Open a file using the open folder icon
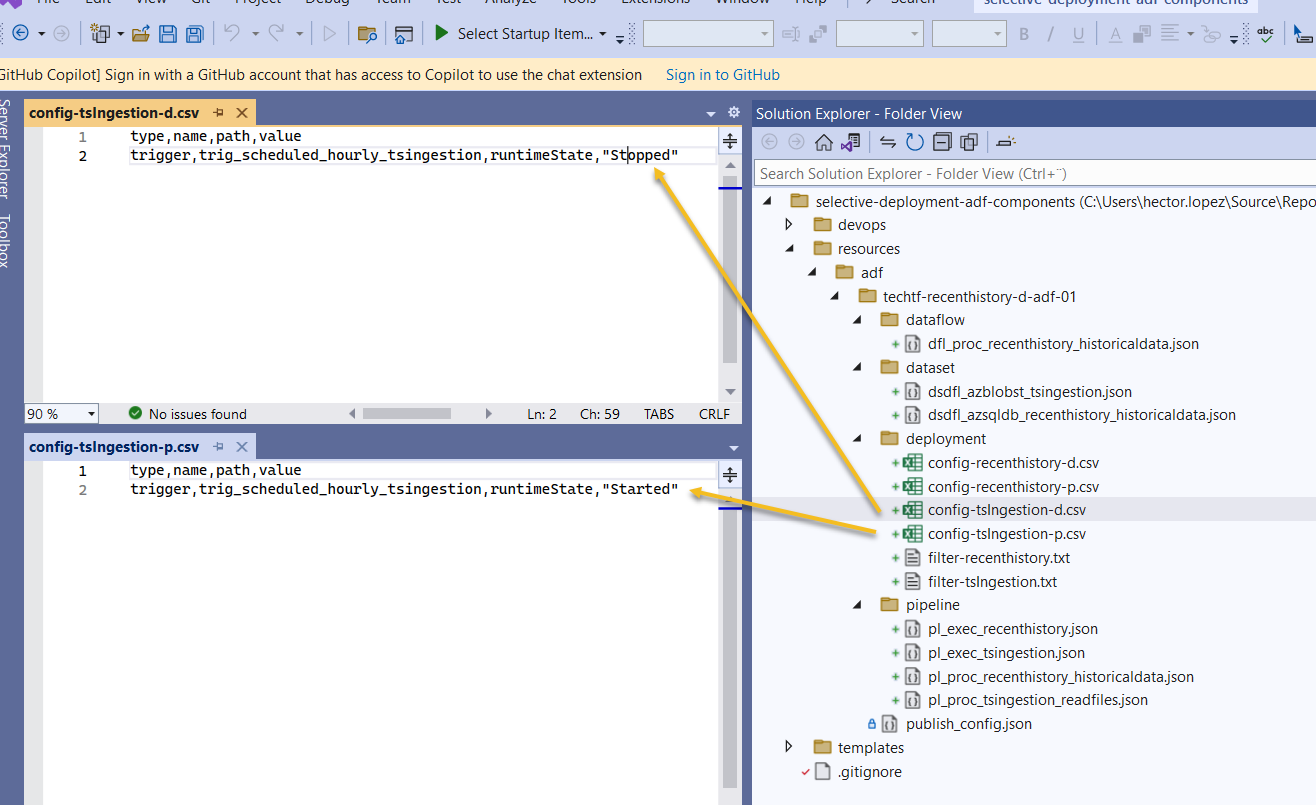 141,33
